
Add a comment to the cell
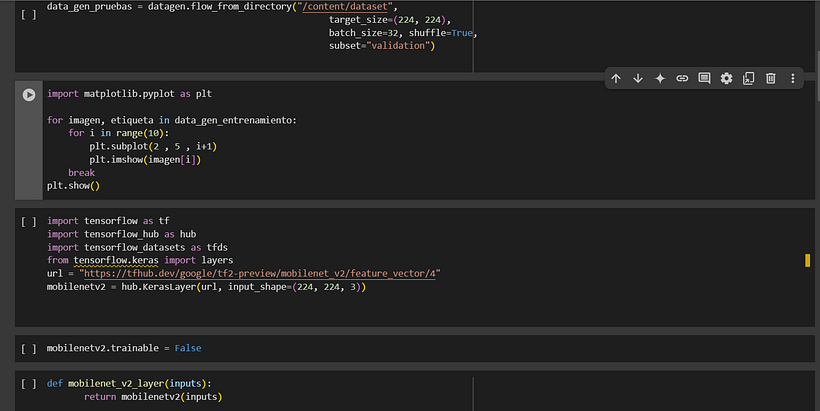pos(704,78)
